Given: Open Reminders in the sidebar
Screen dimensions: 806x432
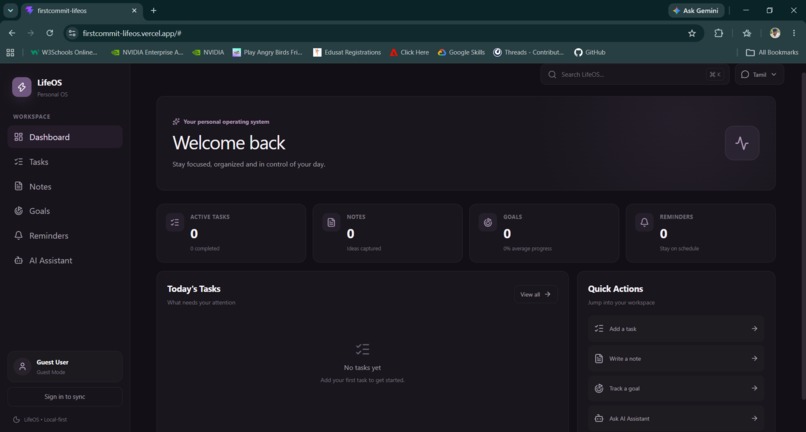Looking at the screenshot, I should pos(65,236).
